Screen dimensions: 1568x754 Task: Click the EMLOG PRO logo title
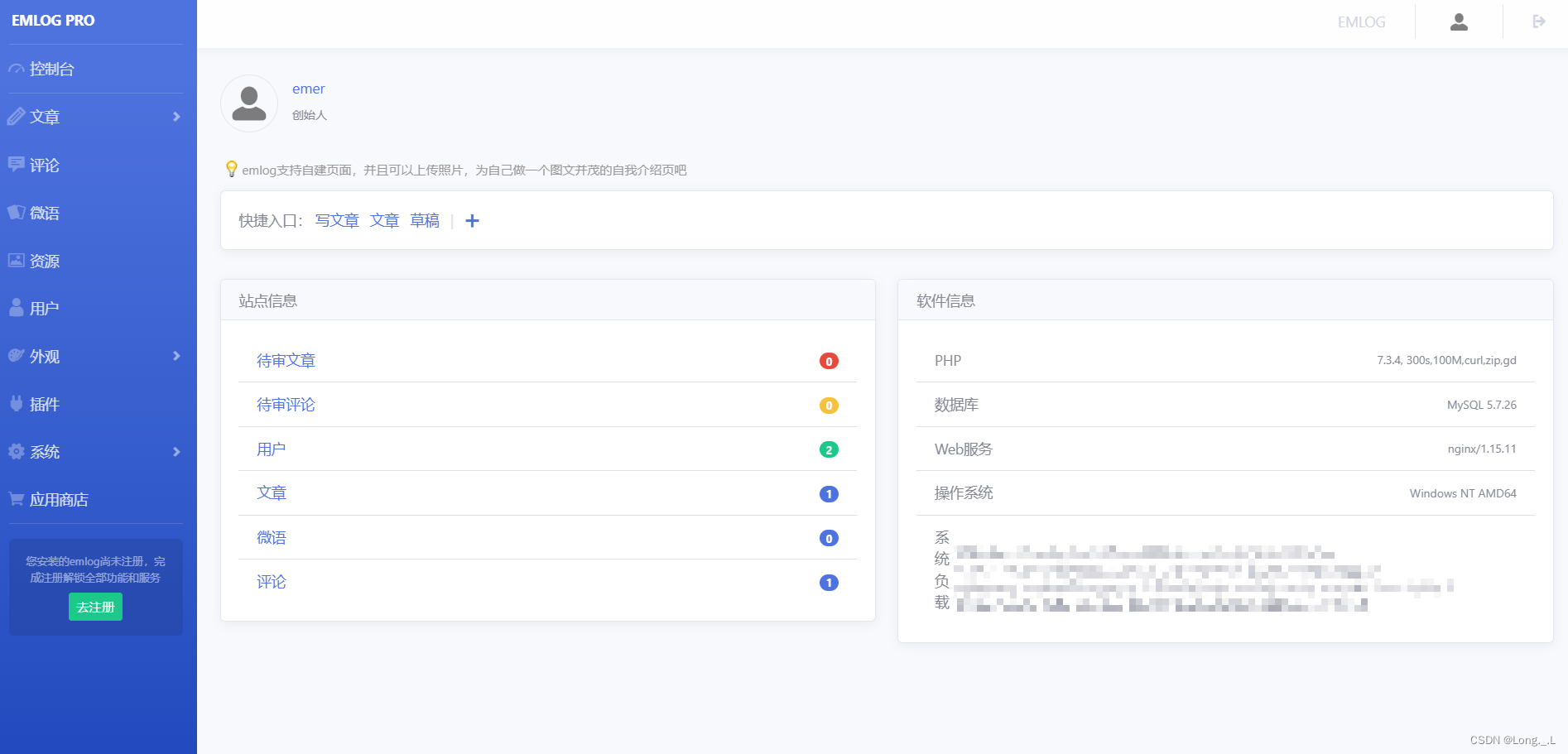53,21
